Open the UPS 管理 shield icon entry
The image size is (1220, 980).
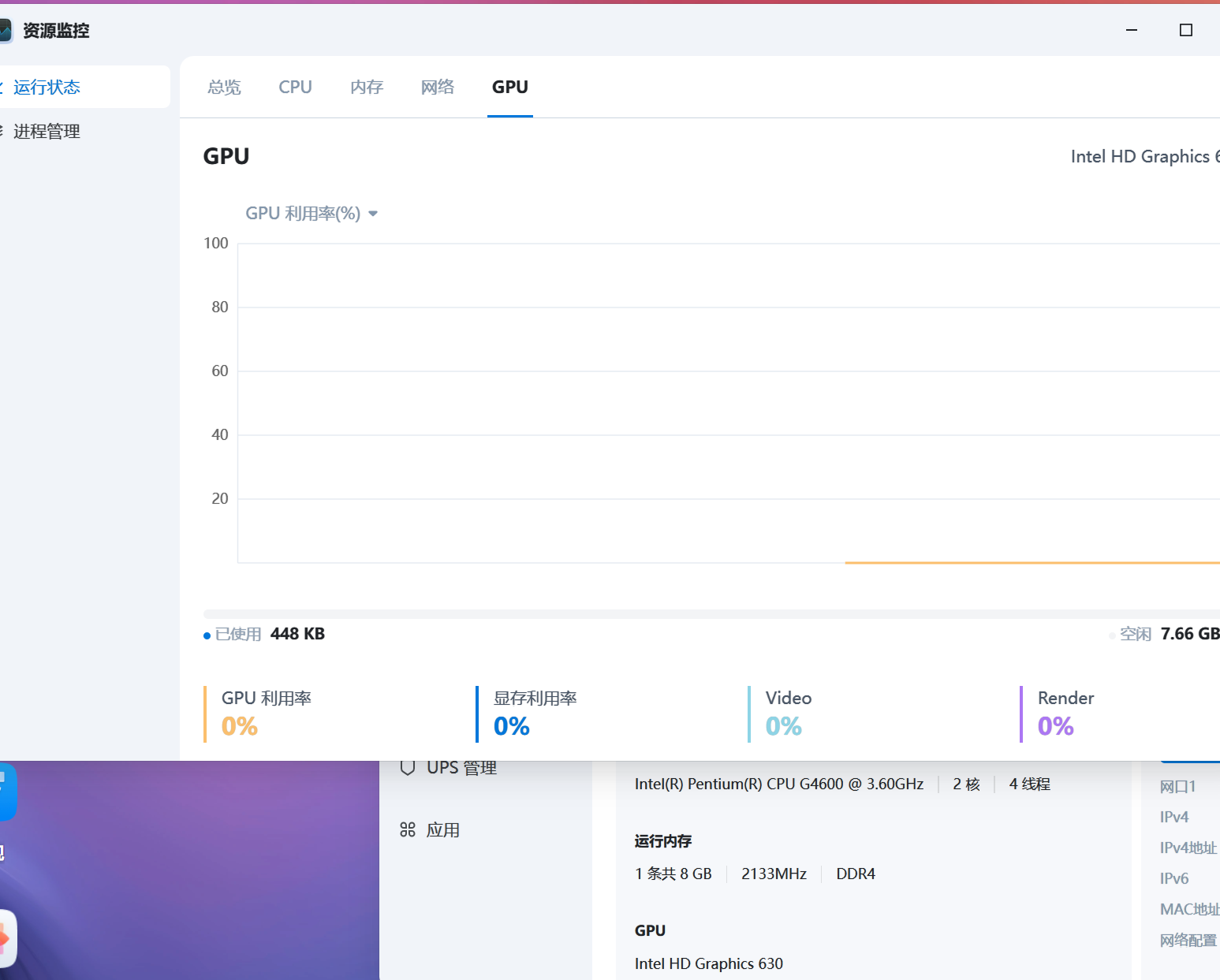tap(448, 768)
